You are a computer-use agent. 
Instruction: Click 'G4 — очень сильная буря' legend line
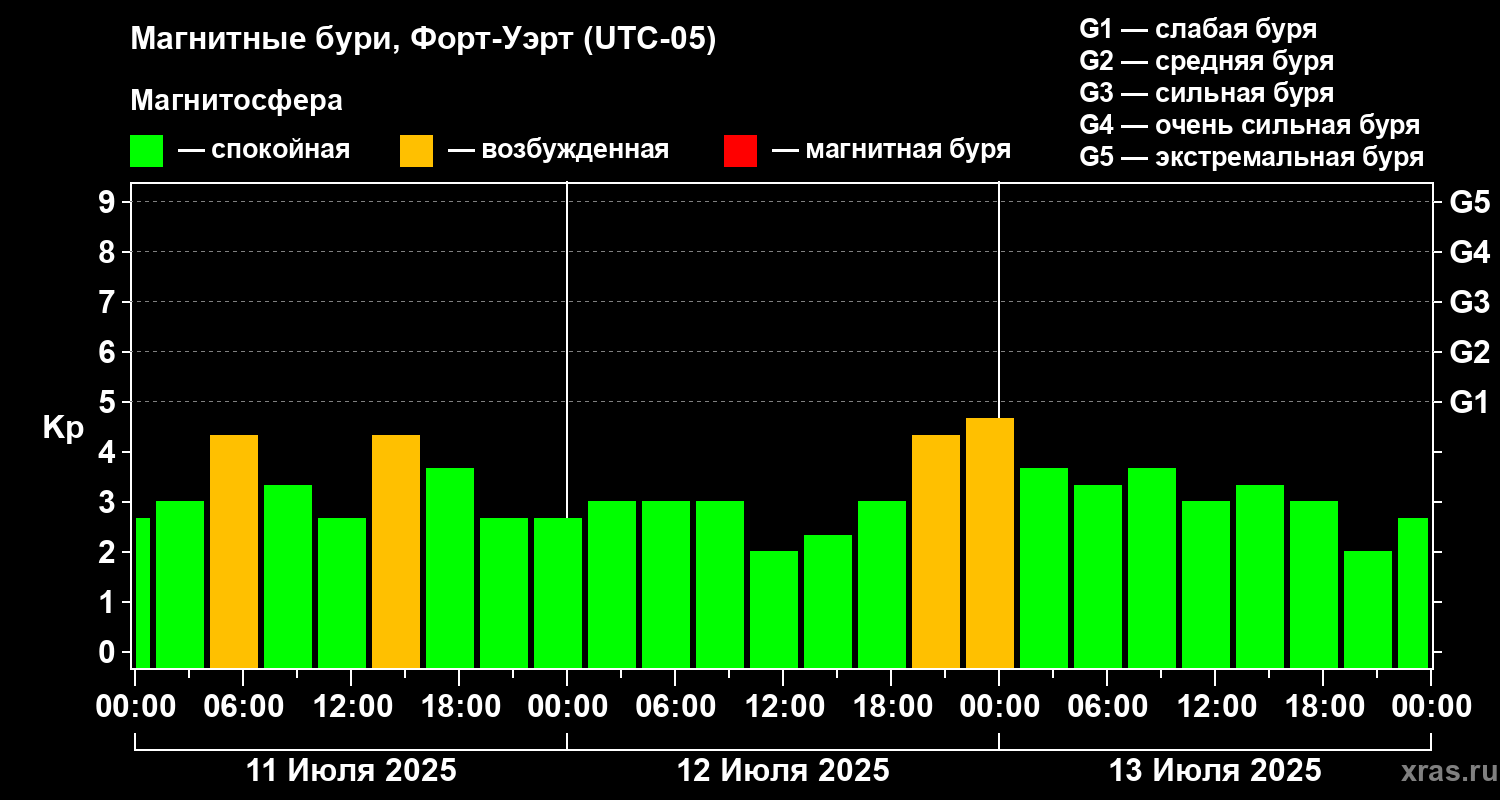tap(1250, 125)
